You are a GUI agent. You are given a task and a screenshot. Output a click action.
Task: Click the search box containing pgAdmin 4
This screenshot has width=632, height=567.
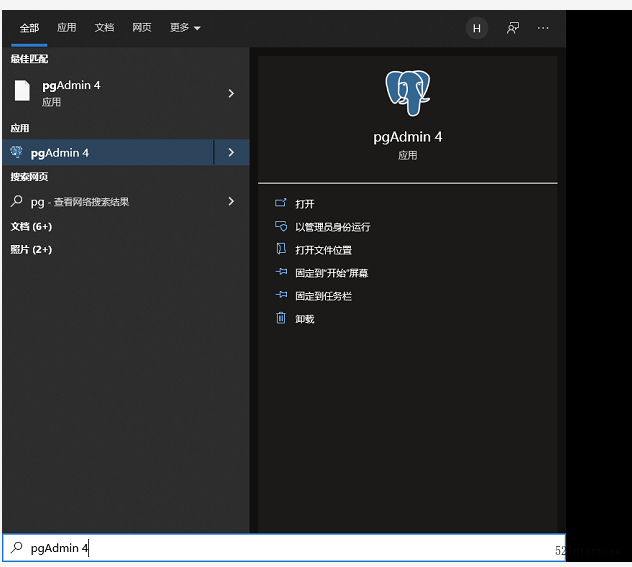point(284,548)
